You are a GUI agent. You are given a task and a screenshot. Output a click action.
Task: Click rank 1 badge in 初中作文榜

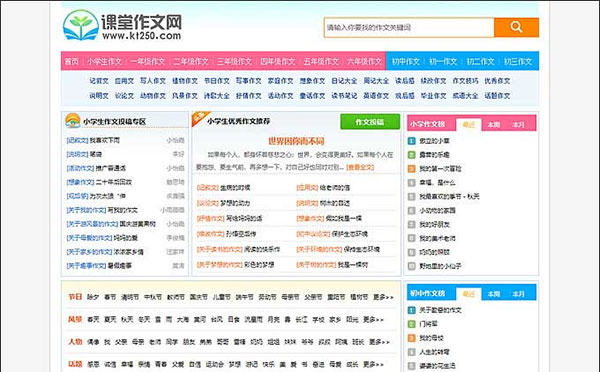(411, 310)
